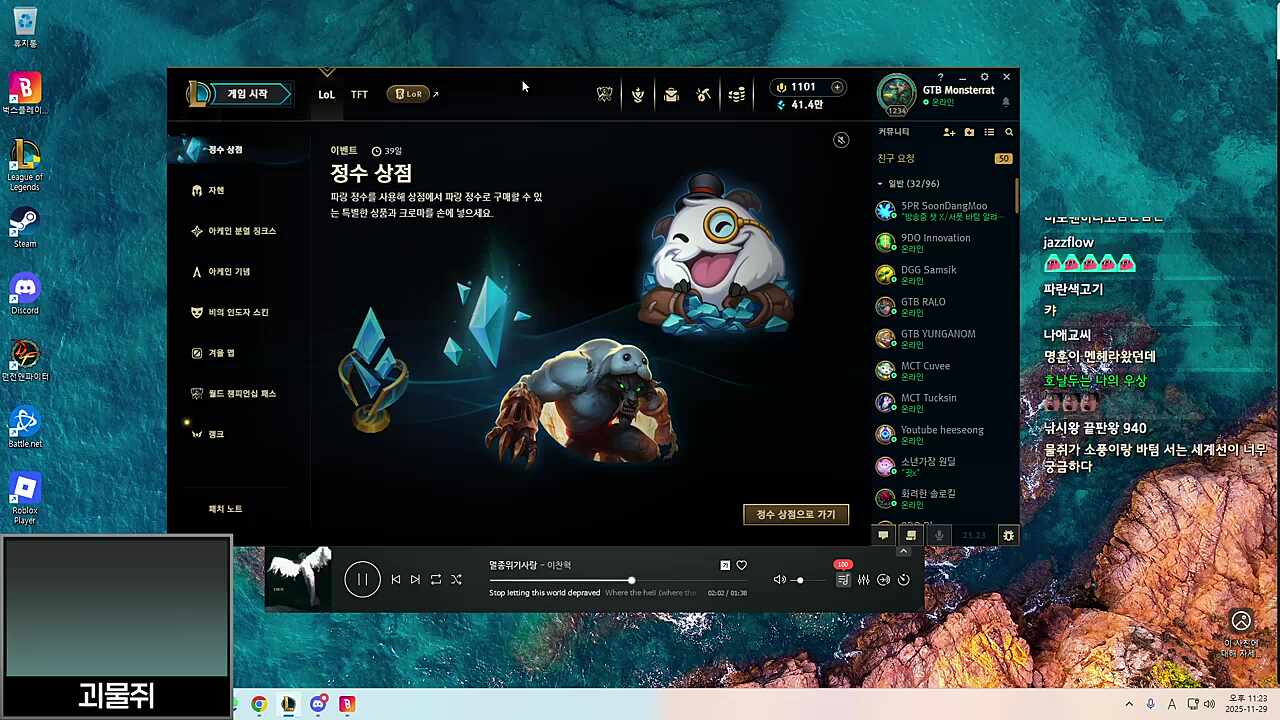Open friend list sorting options icon
Image resolution: width=1280 pixels, height=720 pixels.
click(989, 132)
